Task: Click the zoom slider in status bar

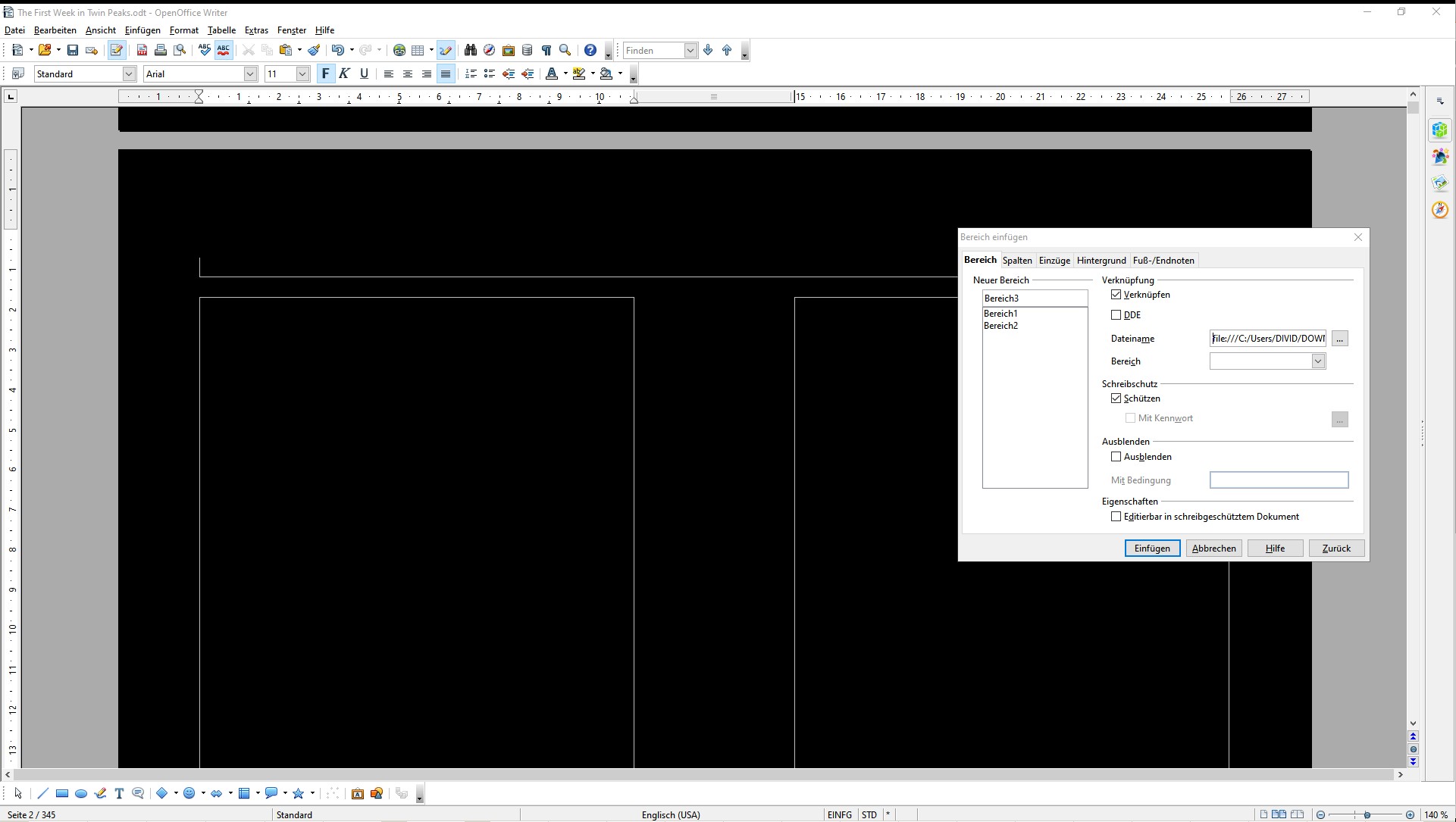Action: coord(1367,815)
